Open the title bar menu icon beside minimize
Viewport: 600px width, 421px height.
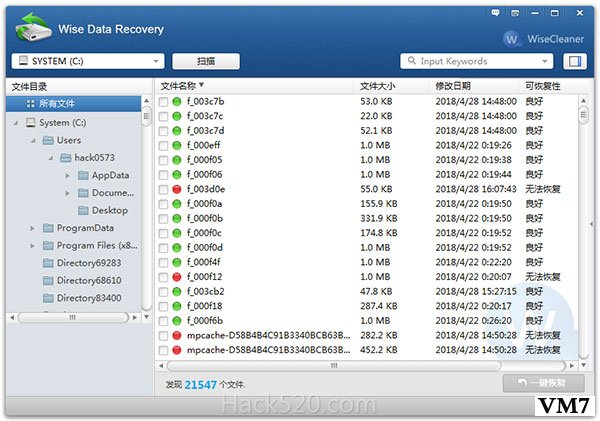(x=515, y=13)
